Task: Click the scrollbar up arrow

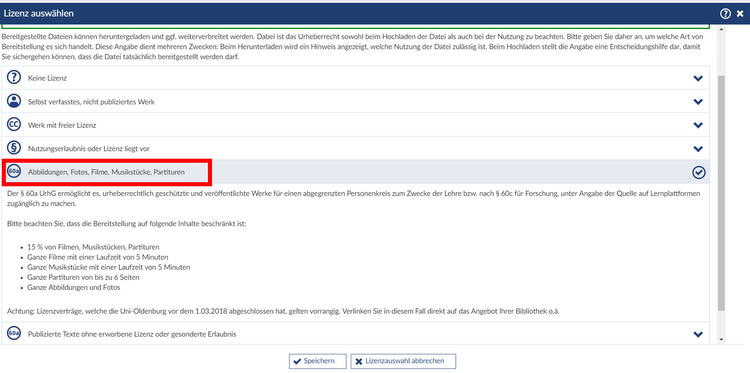Action: [x=722, y=30]
